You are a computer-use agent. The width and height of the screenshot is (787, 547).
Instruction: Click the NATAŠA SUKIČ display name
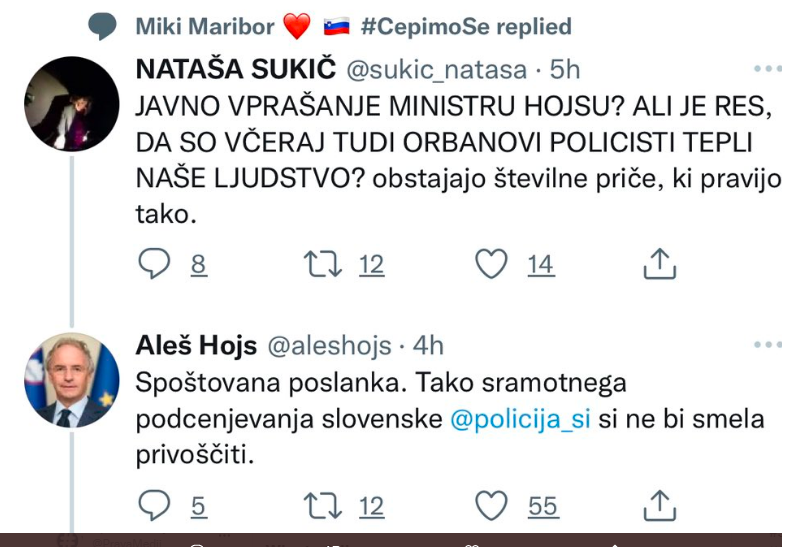(235, 70)
